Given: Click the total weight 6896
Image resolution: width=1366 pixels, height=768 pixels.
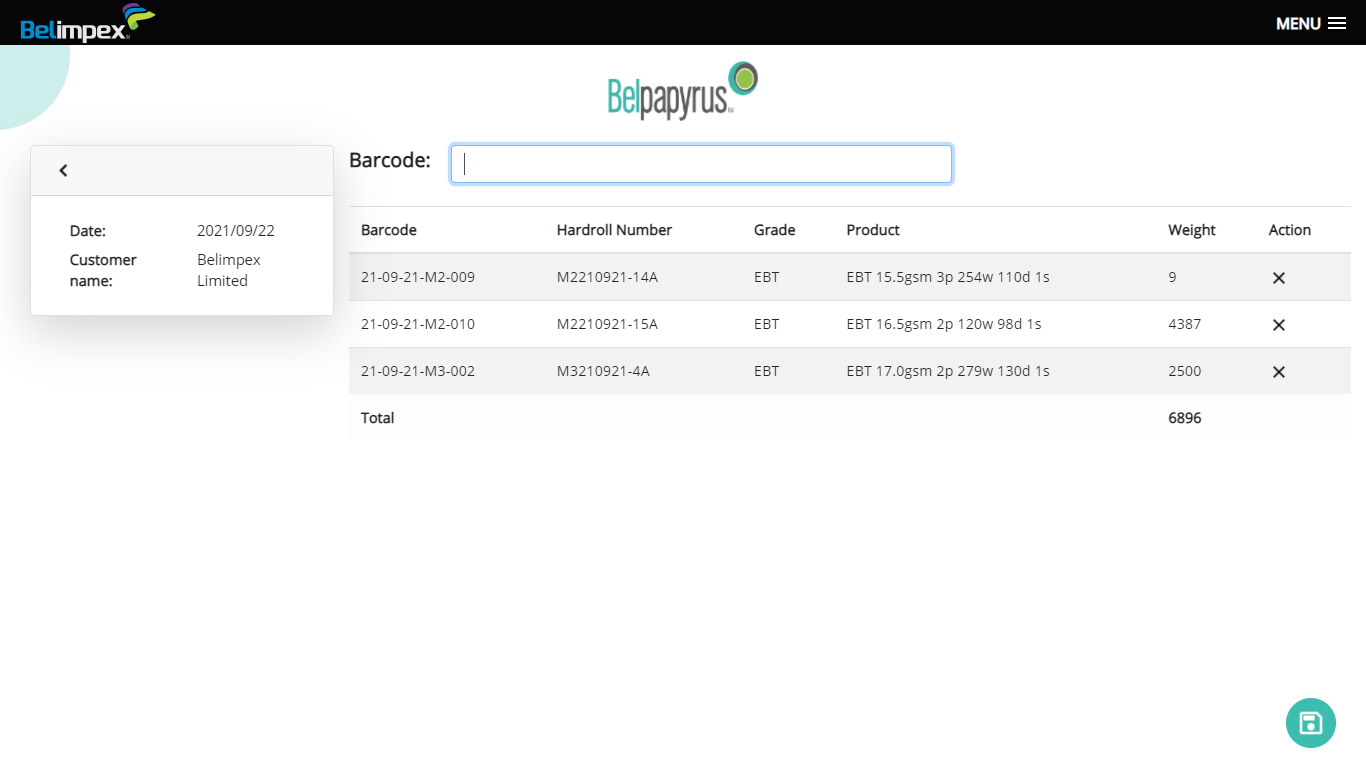Looking at the screenshot, I should click(x=1185, y=418).
